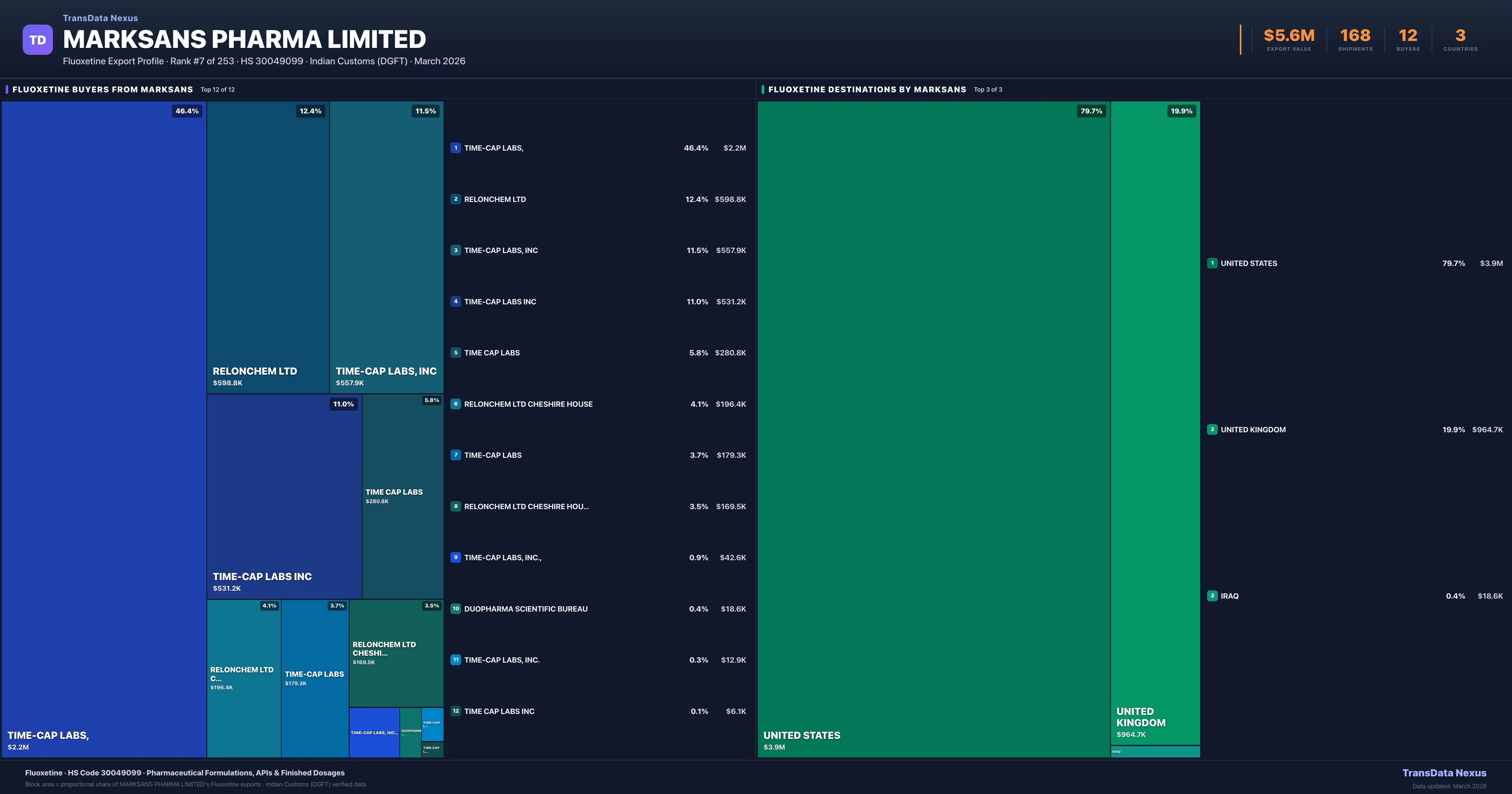Click the tiny IRAQ treemap block
Screen dimensions: 1512x794
coord(1155,752)
